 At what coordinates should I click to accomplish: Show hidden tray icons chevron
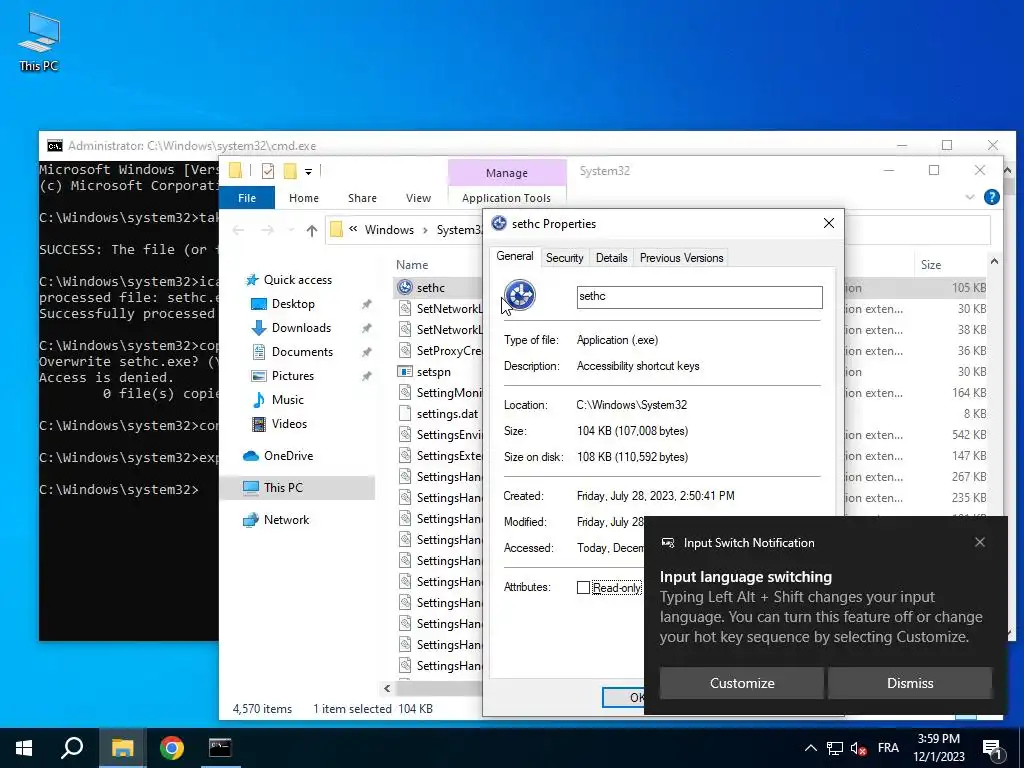[810, 748]
